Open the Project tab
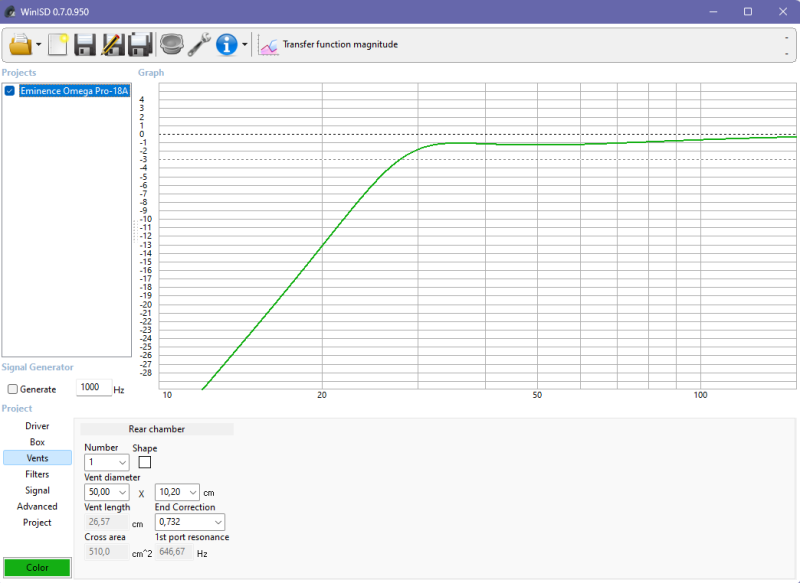Screen dimensions: 800x583 tap(37, 522)
